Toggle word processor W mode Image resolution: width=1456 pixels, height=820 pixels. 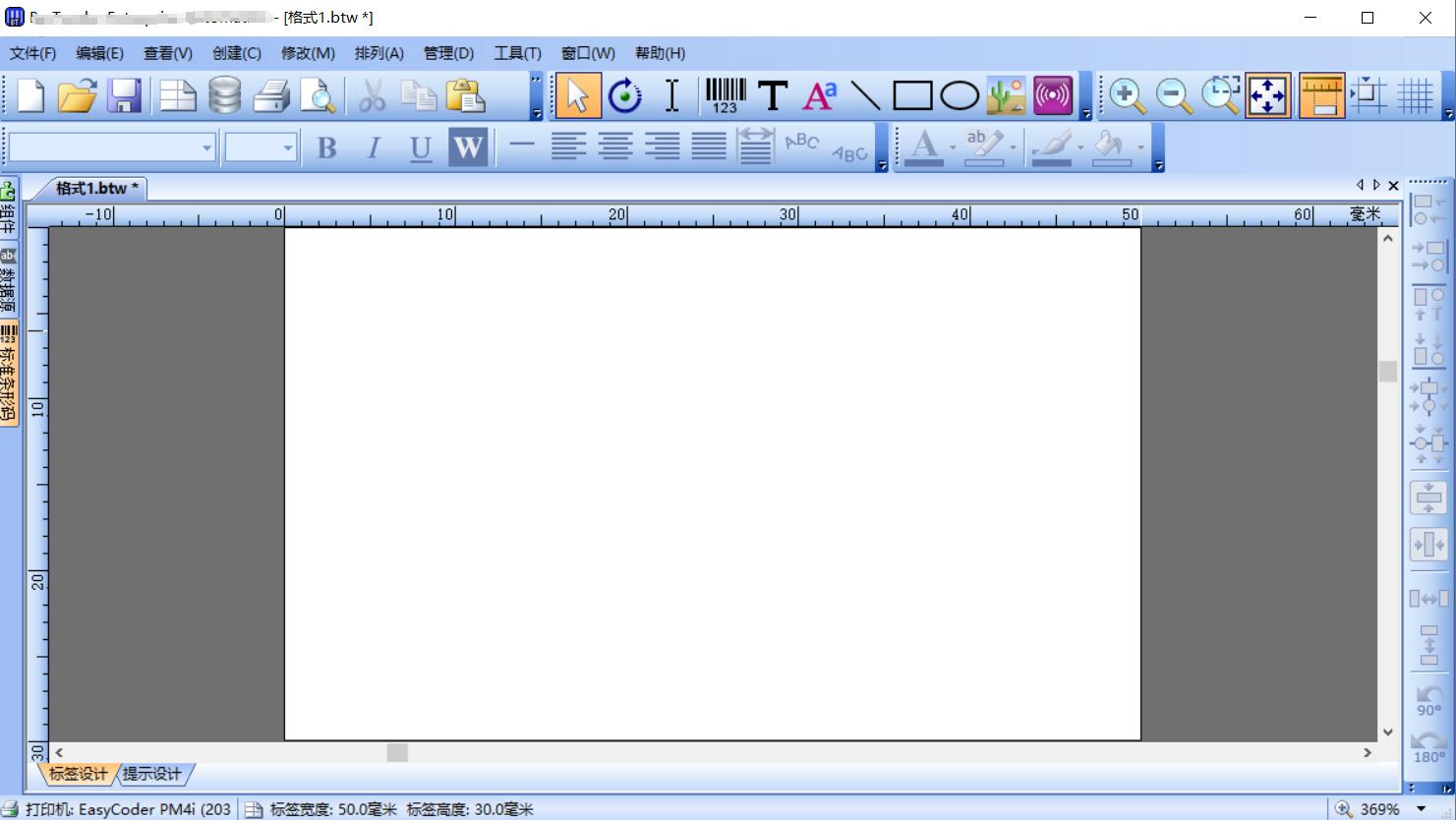[468, 147]
